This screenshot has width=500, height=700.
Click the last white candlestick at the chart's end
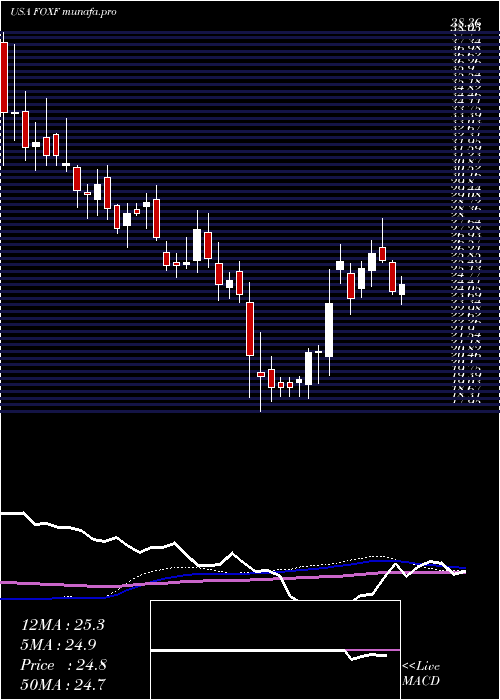pos(402,289)
